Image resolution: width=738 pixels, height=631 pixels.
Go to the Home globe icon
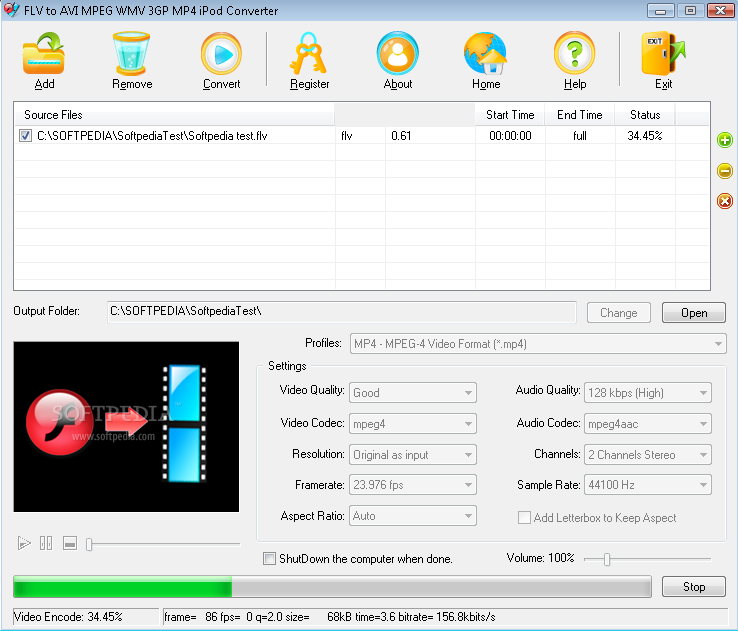tap(486, 54)
